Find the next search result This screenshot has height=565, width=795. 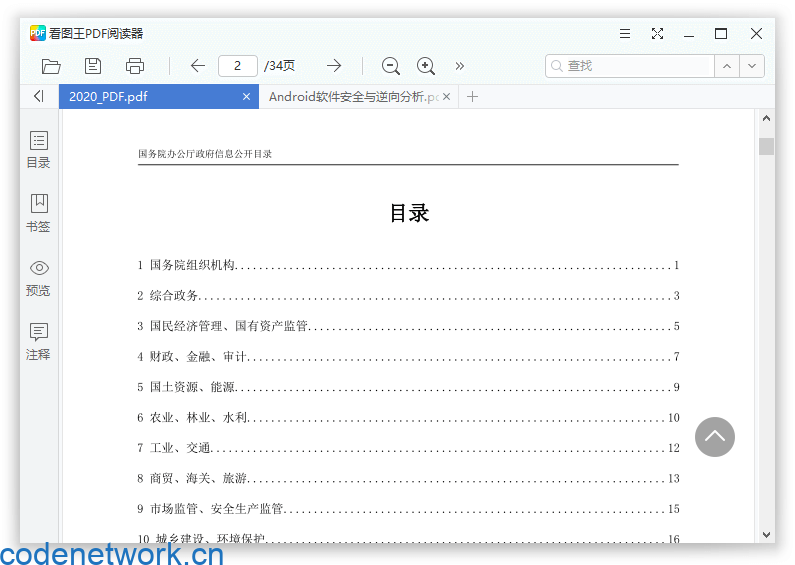click(752, 66)
